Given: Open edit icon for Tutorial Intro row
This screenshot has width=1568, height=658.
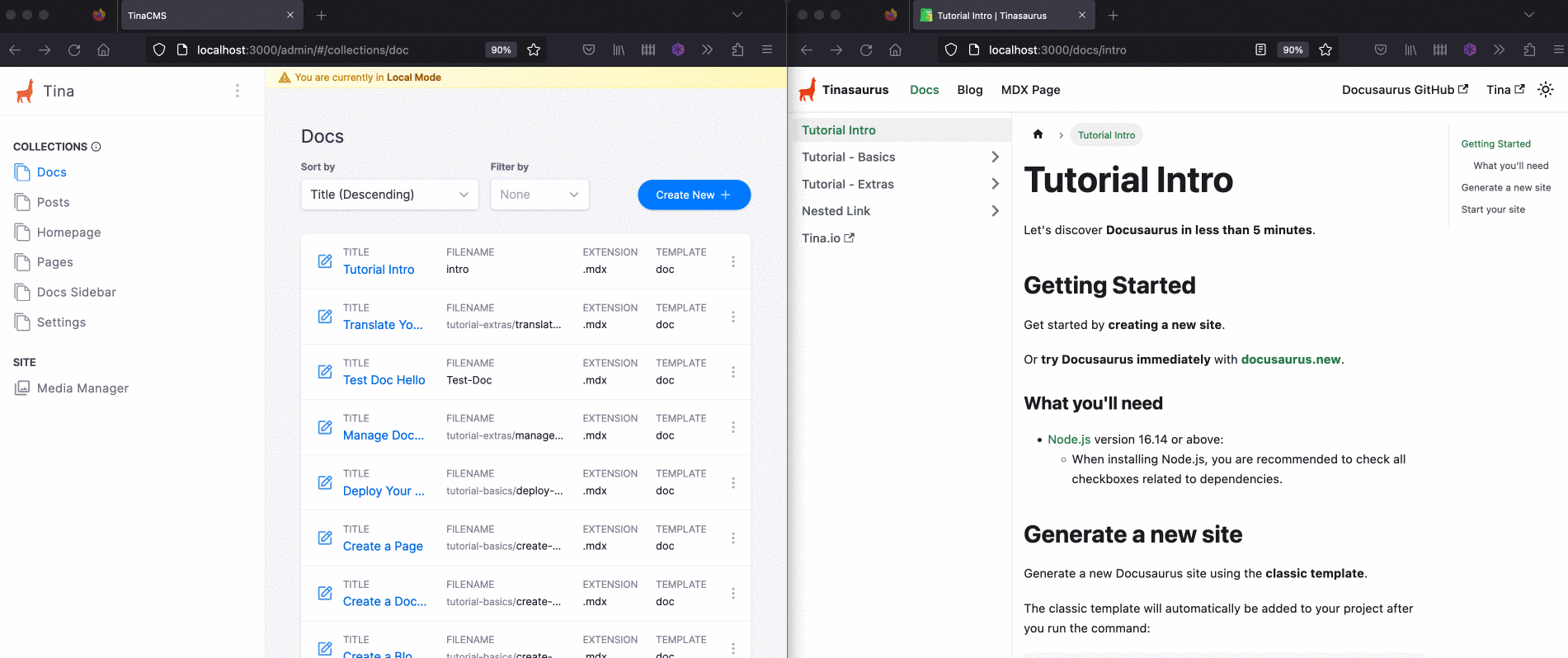Looking at the screenshot, I should click(325, 261).
